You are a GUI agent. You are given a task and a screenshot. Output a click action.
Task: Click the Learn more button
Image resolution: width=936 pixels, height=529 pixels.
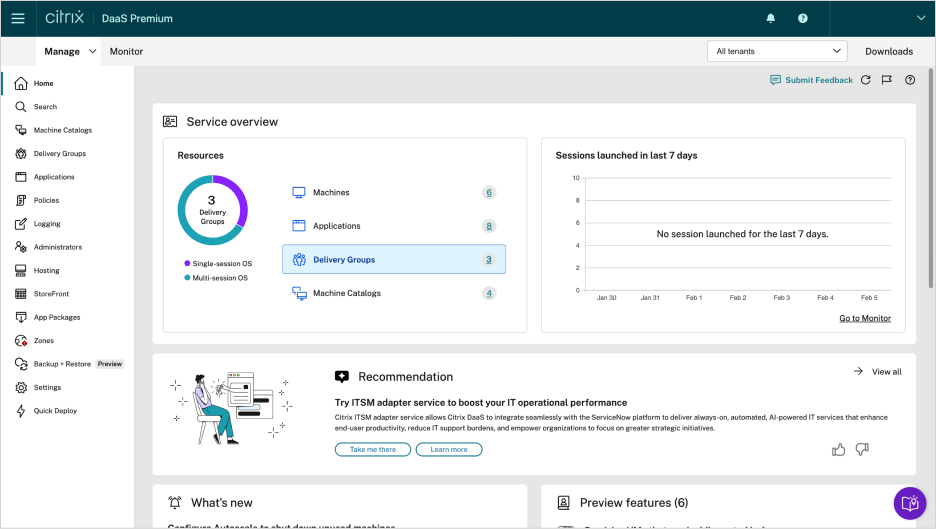(x=449, y=450)
